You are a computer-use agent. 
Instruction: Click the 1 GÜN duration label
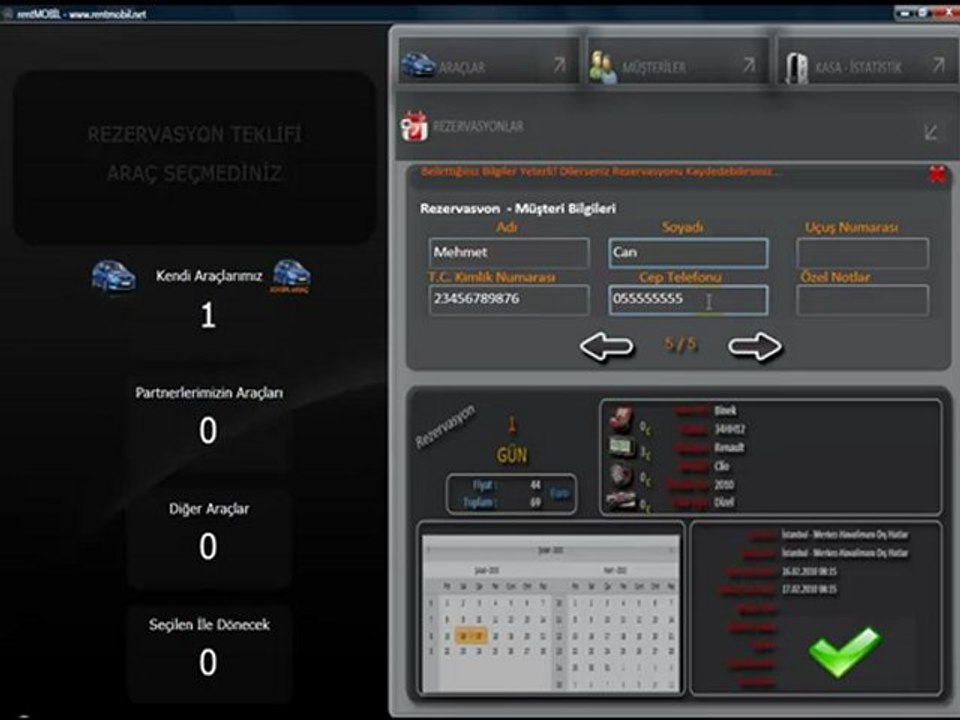tap(512, 441)
